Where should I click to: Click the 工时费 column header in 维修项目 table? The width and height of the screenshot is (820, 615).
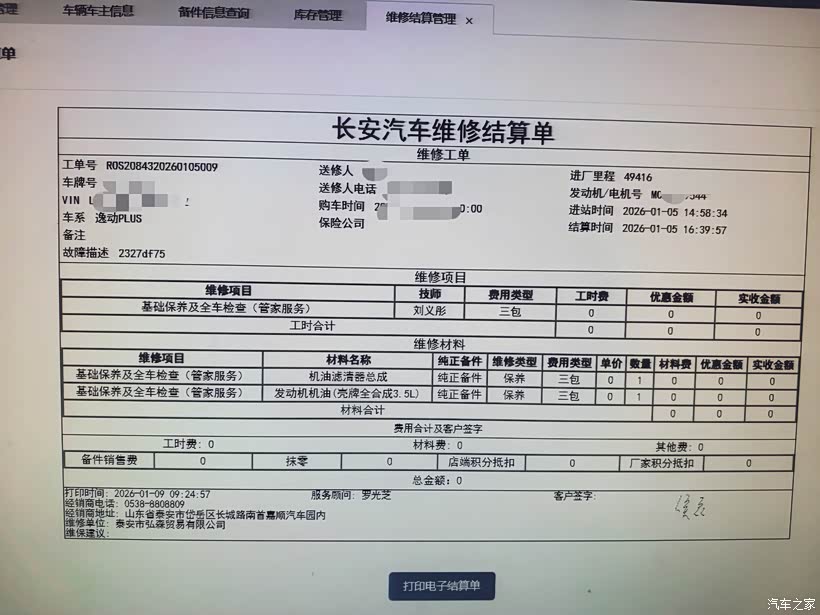coord(591,296)
